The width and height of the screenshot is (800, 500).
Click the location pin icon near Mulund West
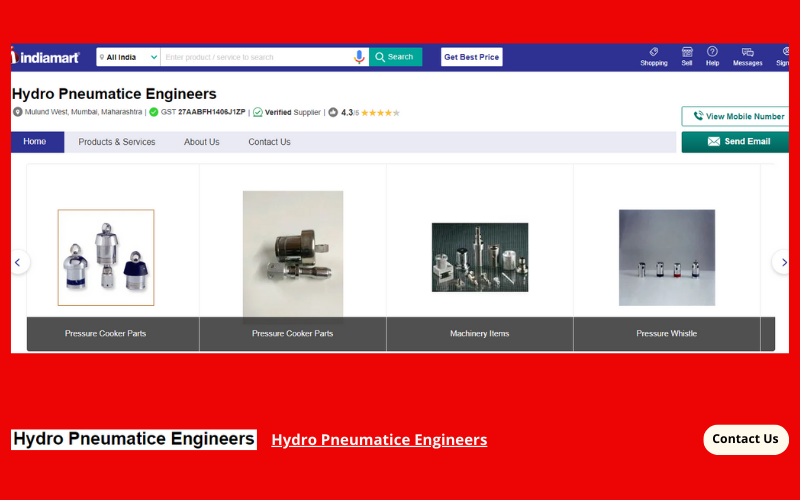(x=17, y=112)
